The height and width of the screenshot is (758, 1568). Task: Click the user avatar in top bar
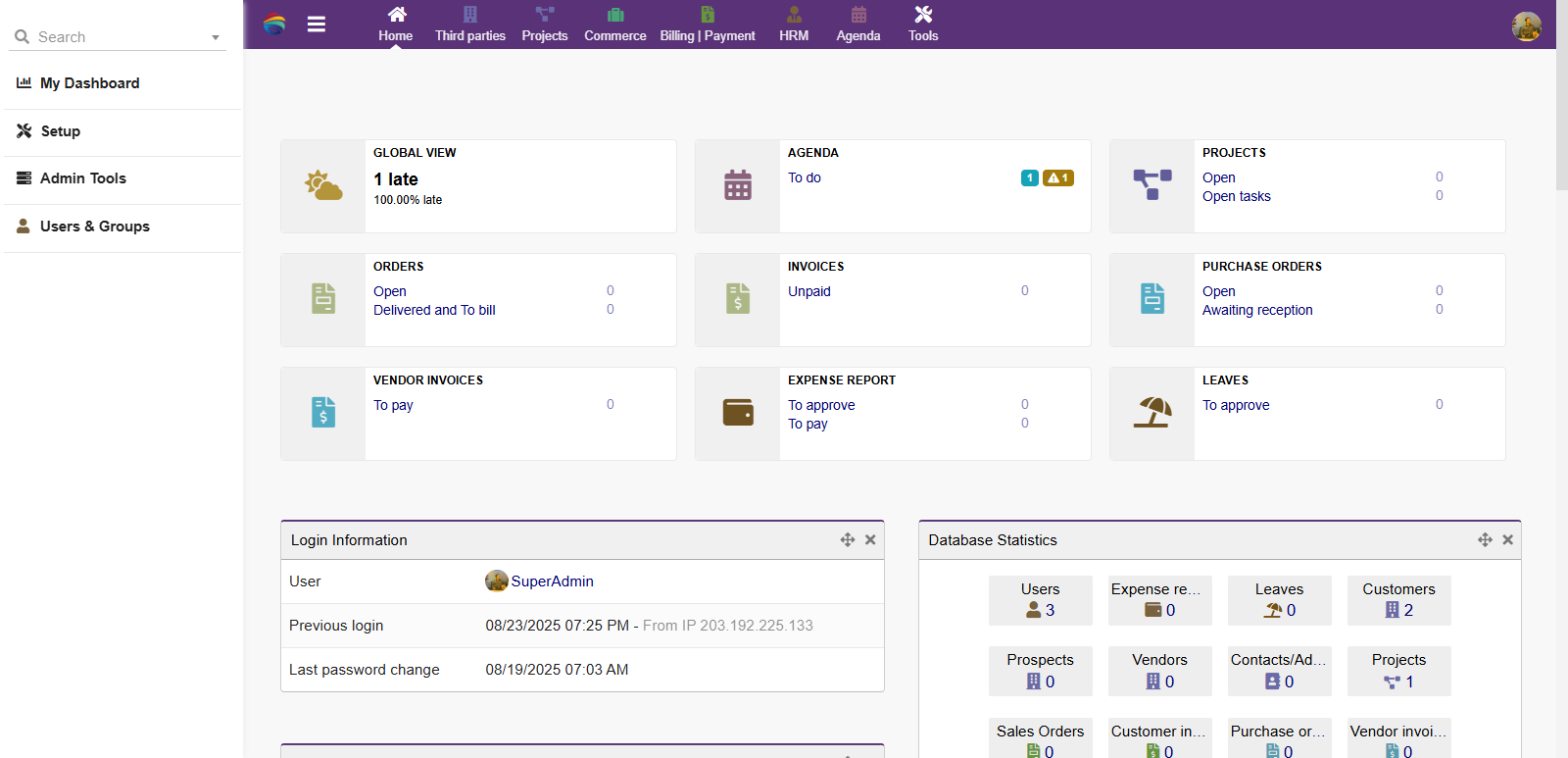click(x=1526, y=26)
